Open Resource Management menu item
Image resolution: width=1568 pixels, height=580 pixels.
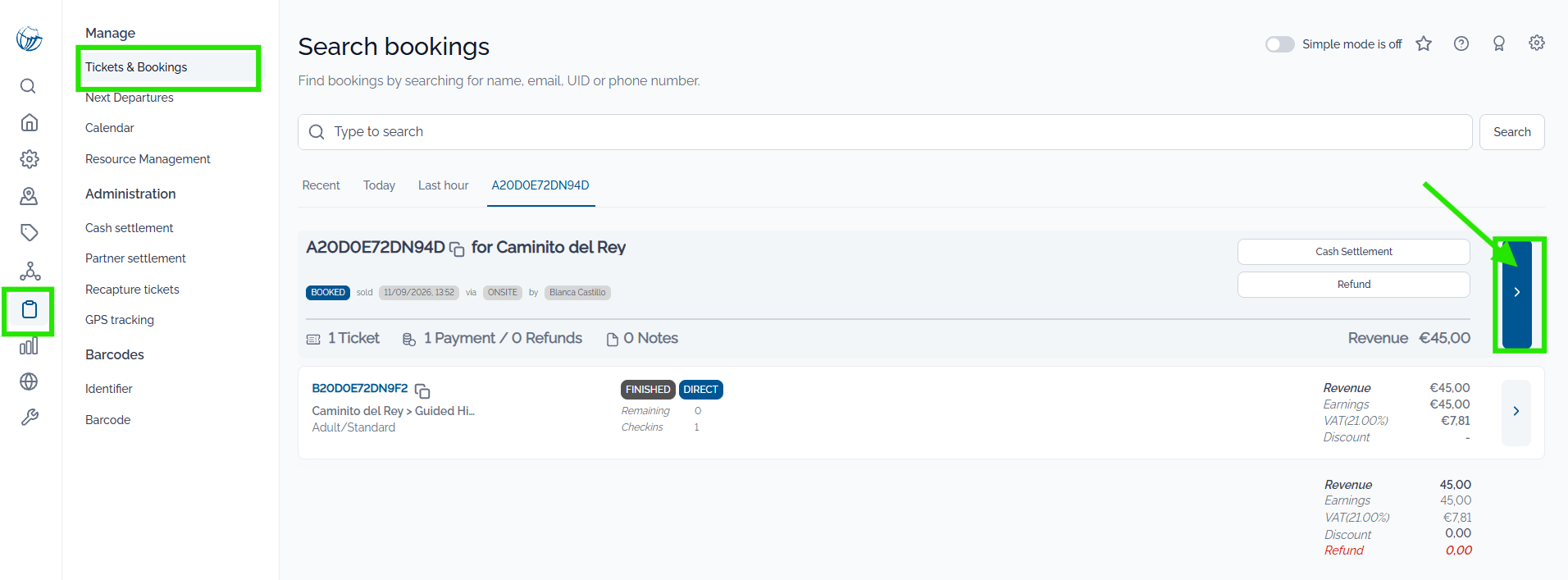coord(148,159)
